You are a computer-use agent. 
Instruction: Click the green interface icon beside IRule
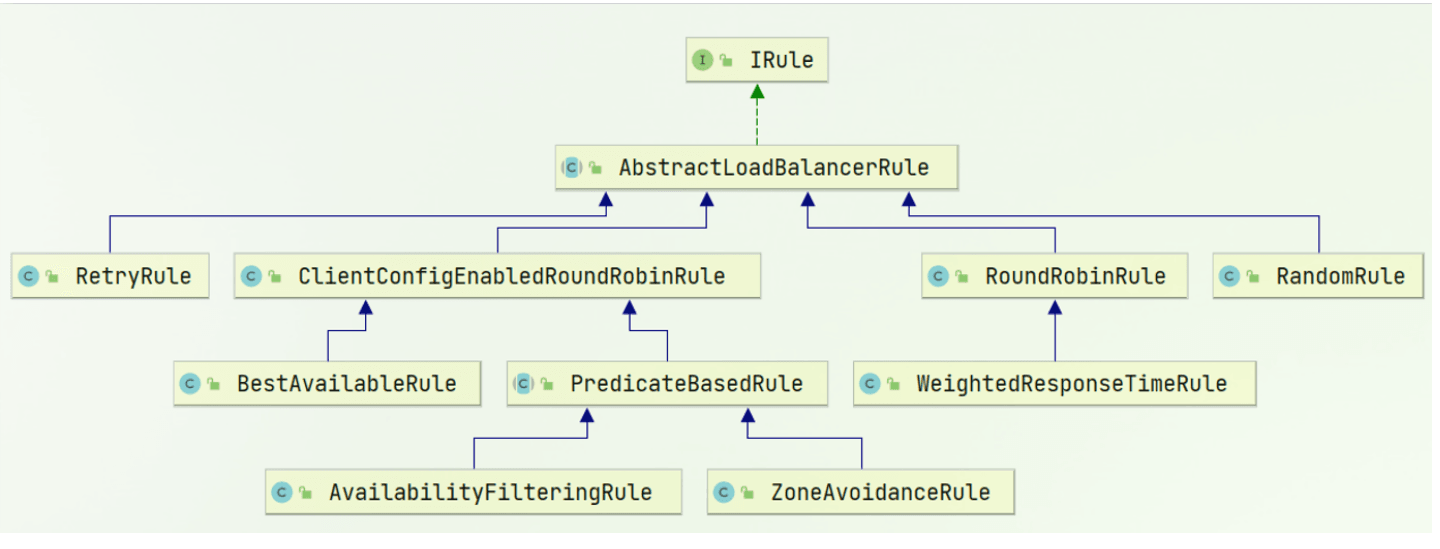point(703,60)
